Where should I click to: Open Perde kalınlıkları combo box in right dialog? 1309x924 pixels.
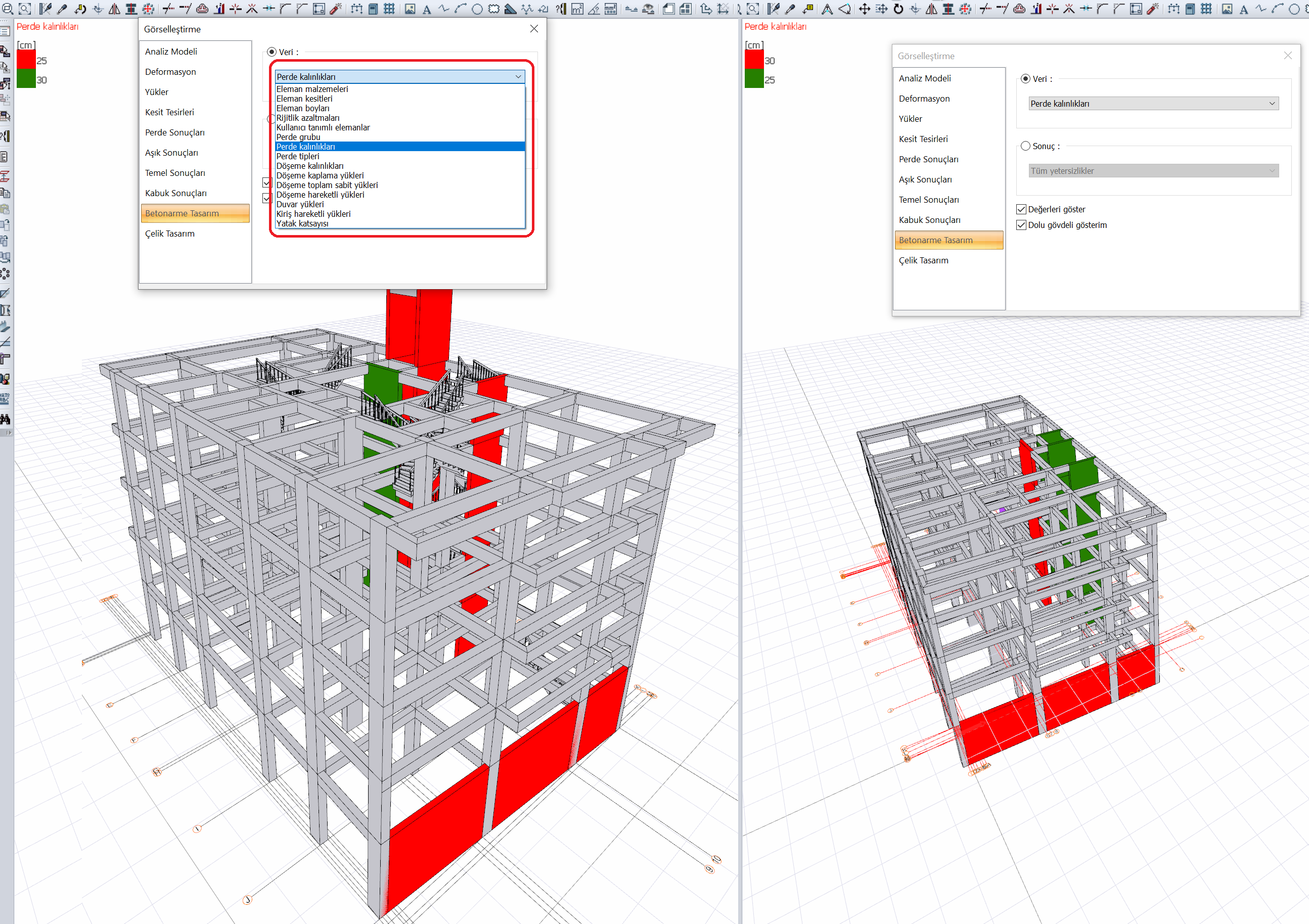1153,104
